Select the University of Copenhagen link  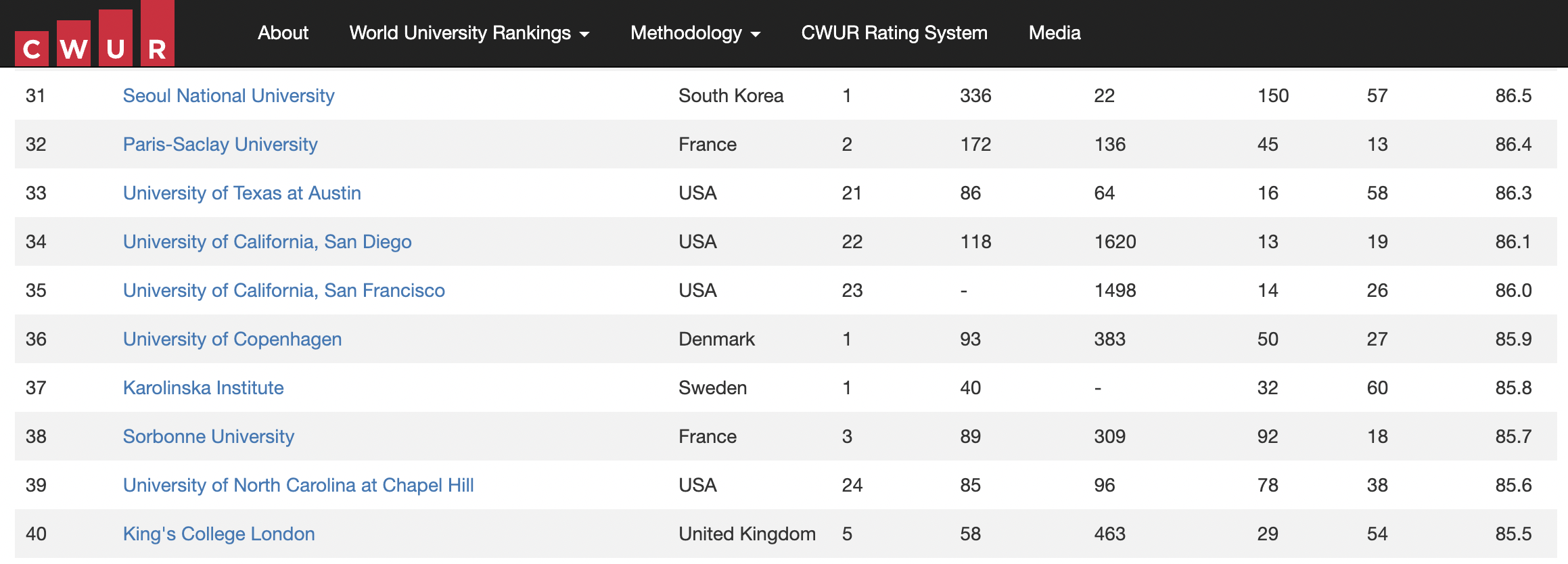(232, 339)
